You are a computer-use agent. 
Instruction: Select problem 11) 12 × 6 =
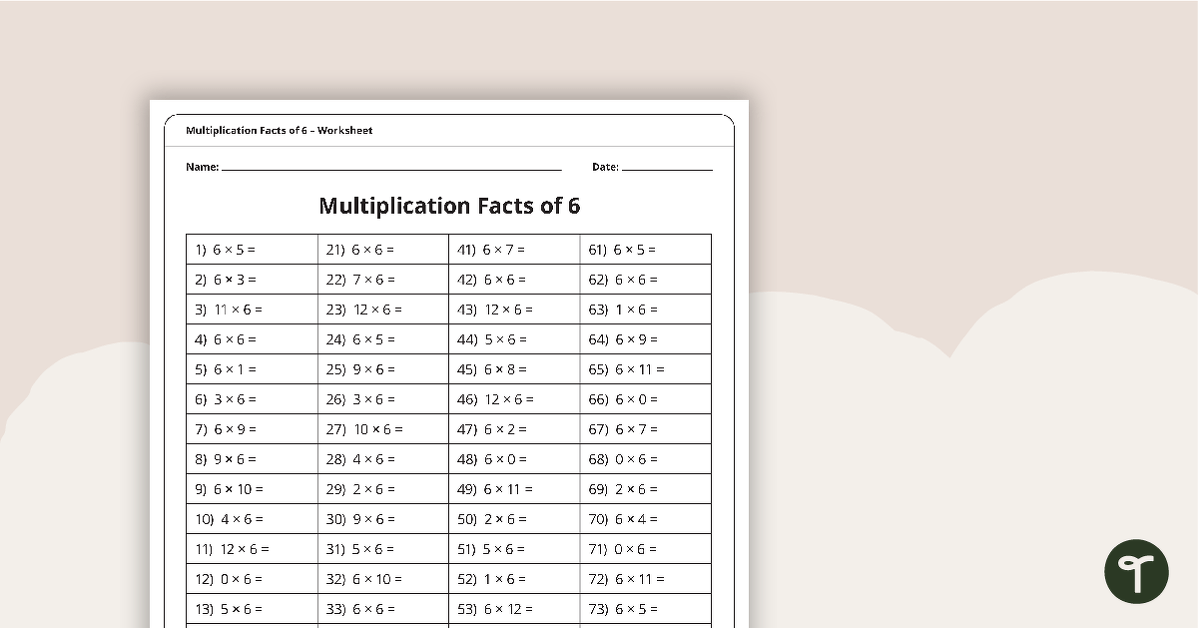coord(232,548)
